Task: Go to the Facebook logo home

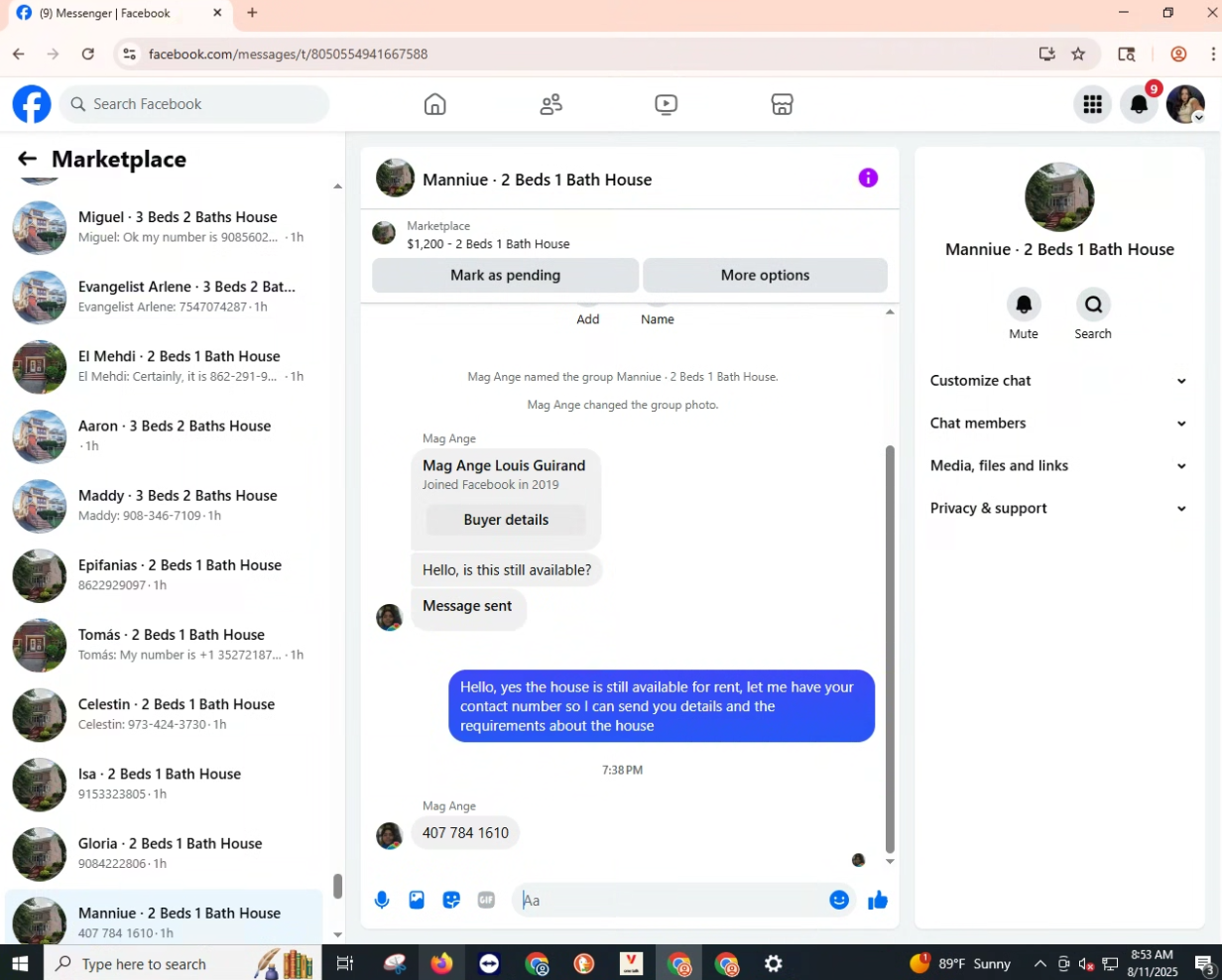Action: point(32,104)
